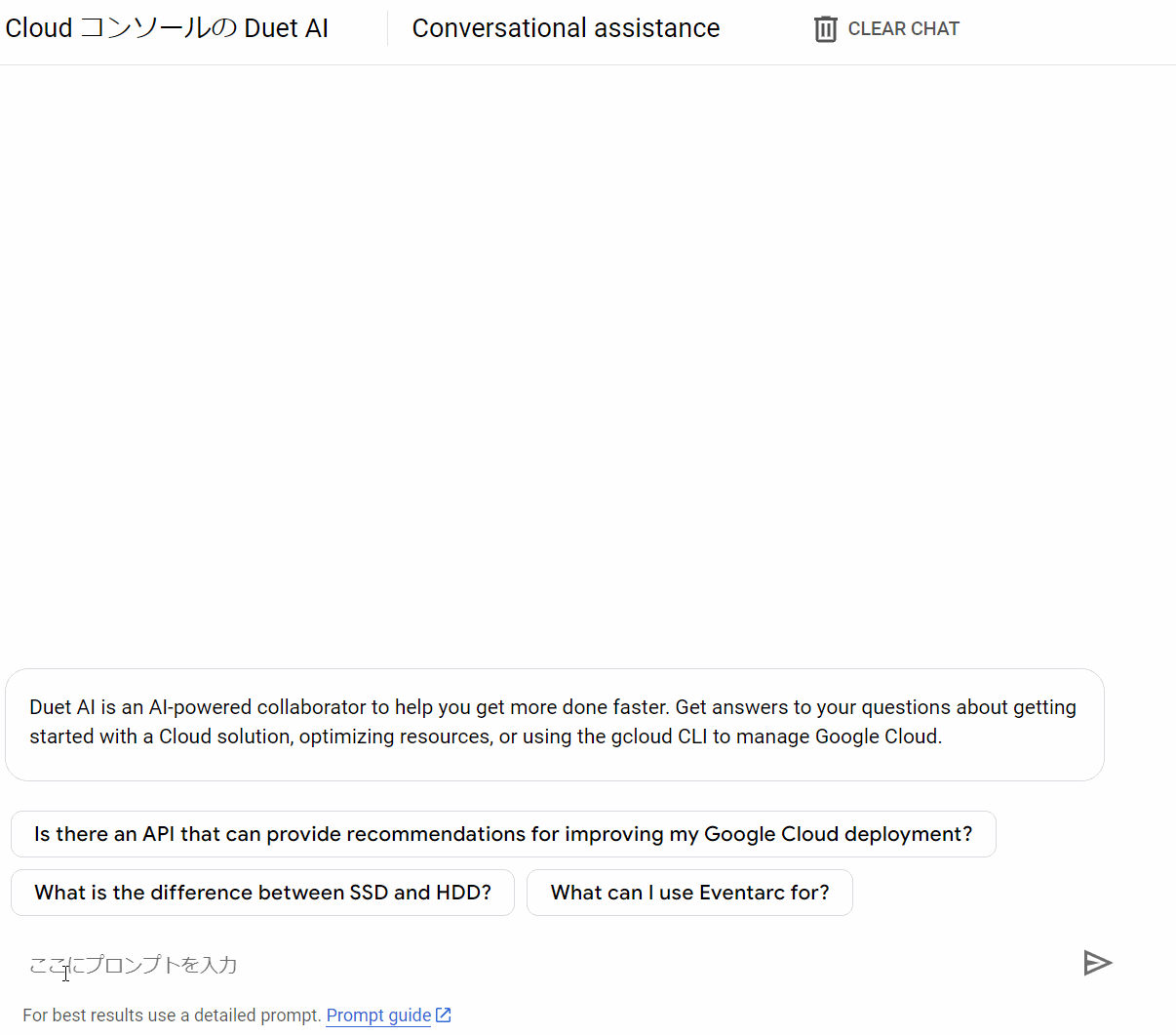Click the delete icon before the CLEAR CHAT label
The height and width of the screenshot is (1035, 1176).
(825, 28)
